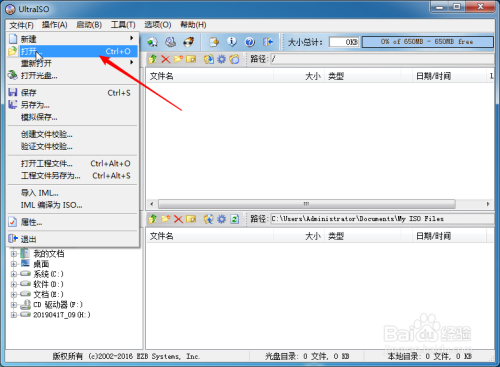The image size is (500, 367).
Task: Click the green refresh icon in lower pane toolbar
Action: 234,219
